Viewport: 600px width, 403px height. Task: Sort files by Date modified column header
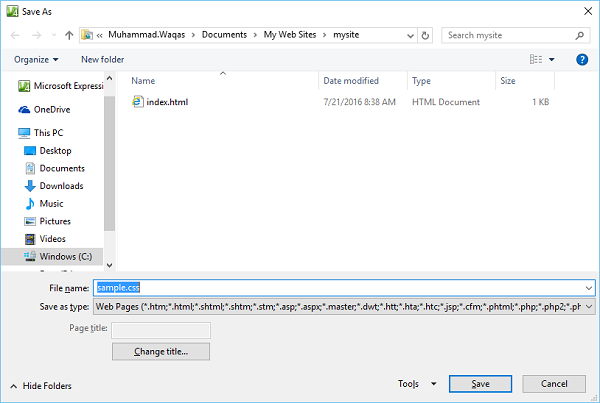click(x=351, y=81)
